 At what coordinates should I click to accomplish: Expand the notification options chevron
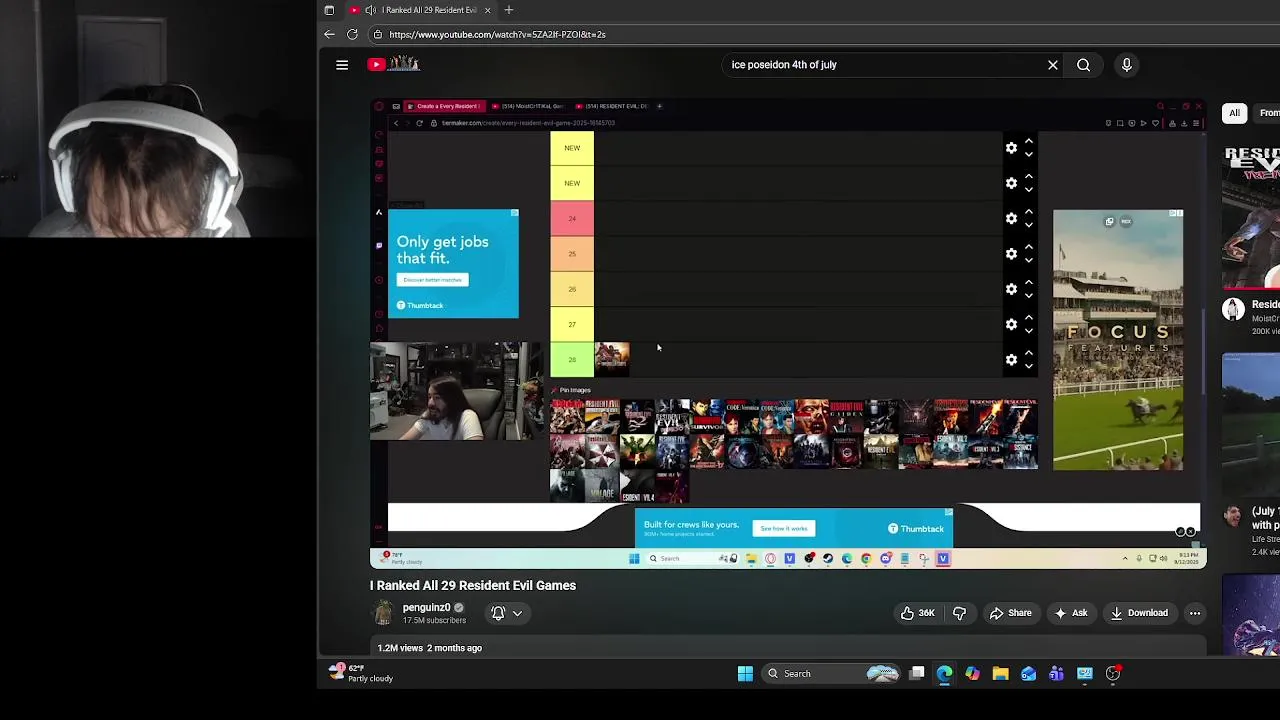coord(517,613)
